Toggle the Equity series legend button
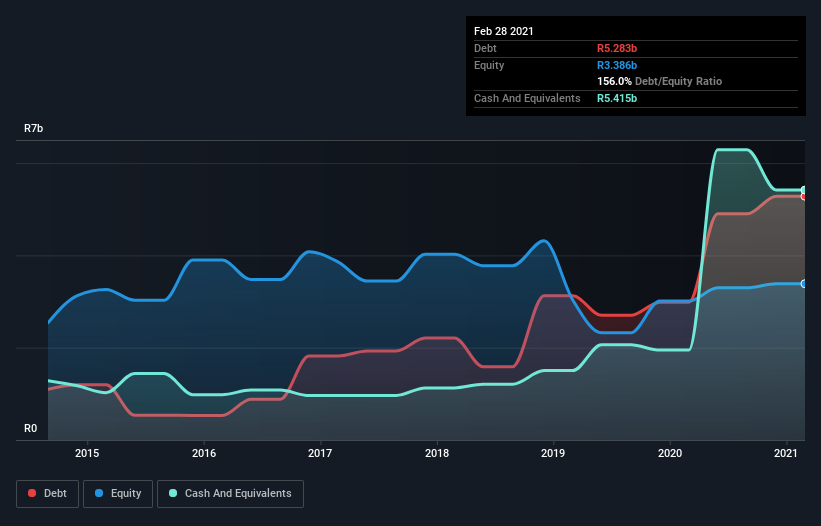This screenshot has width=821, height=526. click(118, 494)
